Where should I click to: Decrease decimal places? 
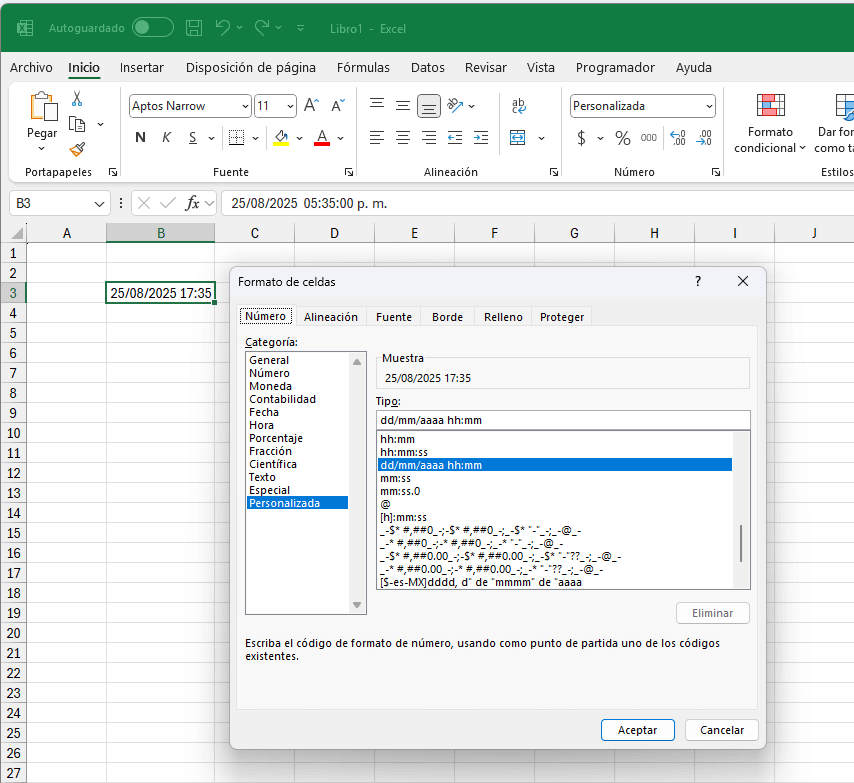[x=704, y=138]
